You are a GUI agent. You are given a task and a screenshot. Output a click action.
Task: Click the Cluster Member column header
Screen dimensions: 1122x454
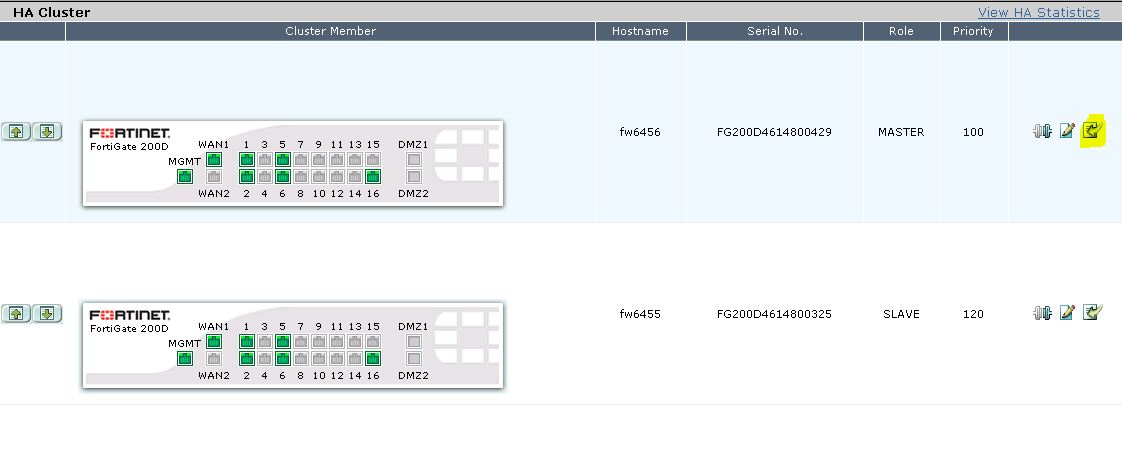[x=330, y=31]
